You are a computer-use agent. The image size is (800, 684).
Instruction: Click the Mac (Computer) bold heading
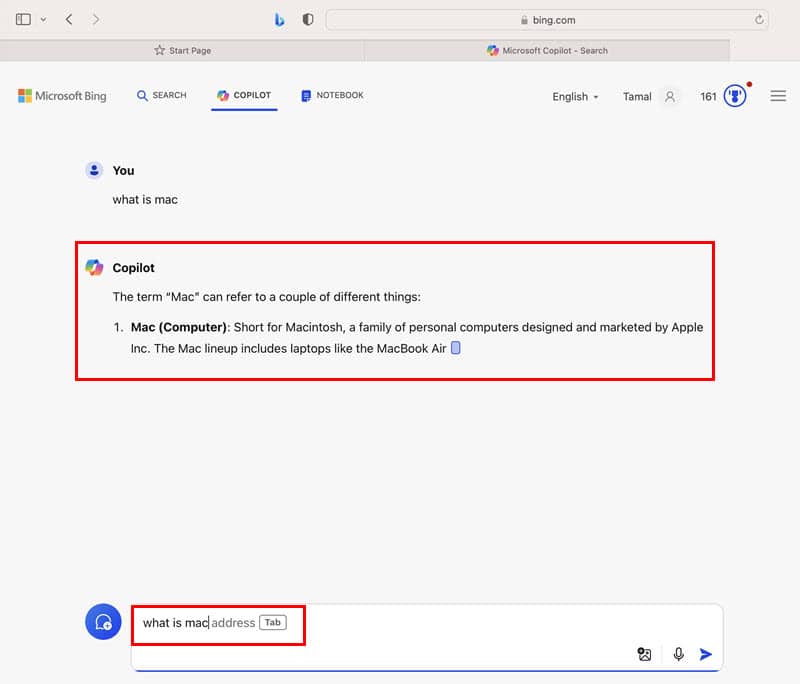coord(179,327)
